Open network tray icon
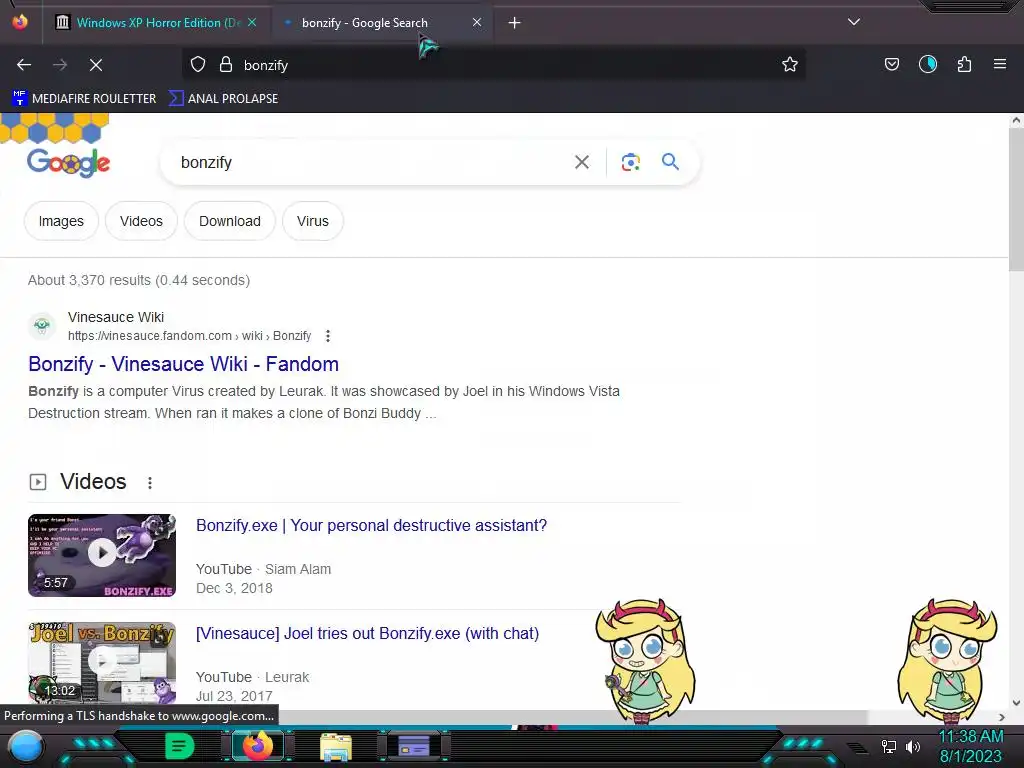The width and height of the screenshot is (1024, 768). (889, 746)
